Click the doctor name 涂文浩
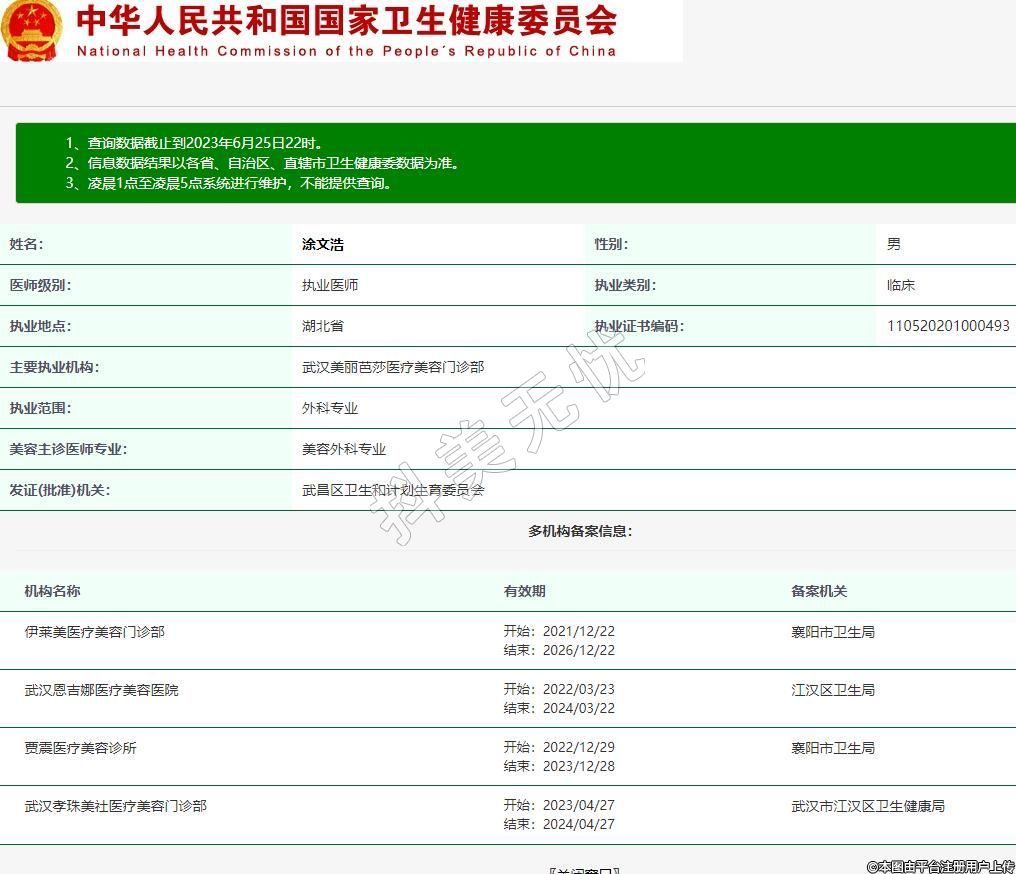This screenshot has width=1016, height=874. click(x=323, y=244)
